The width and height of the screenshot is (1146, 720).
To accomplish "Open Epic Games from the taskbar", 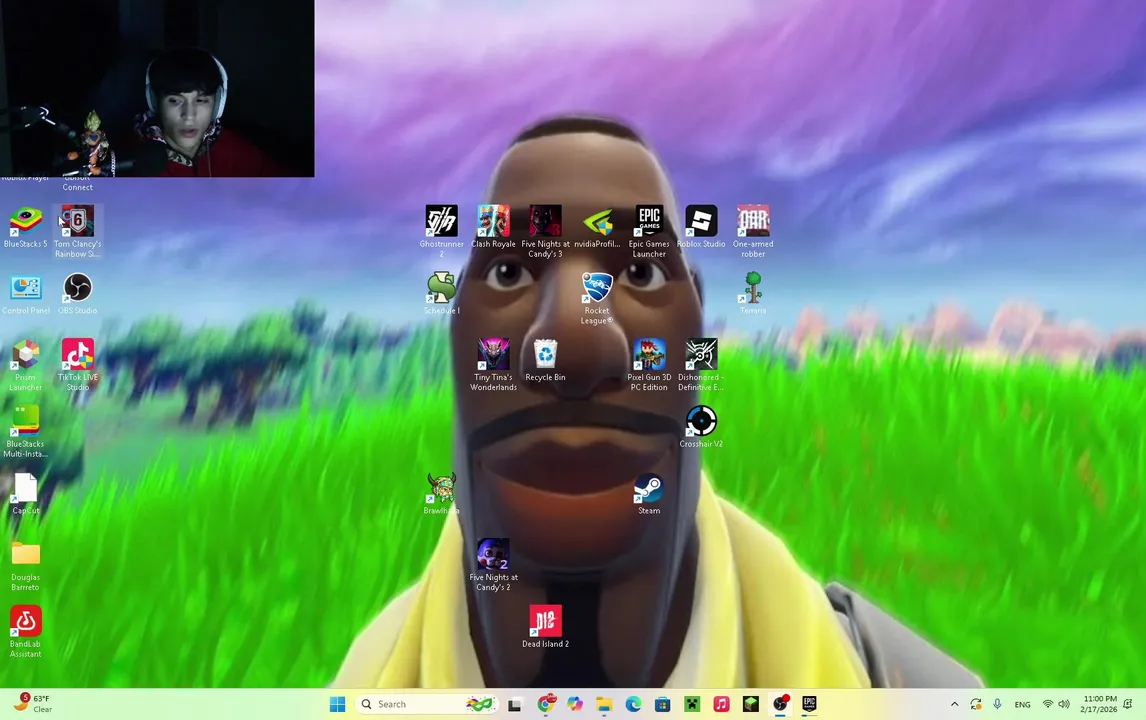I will [809, 704].
